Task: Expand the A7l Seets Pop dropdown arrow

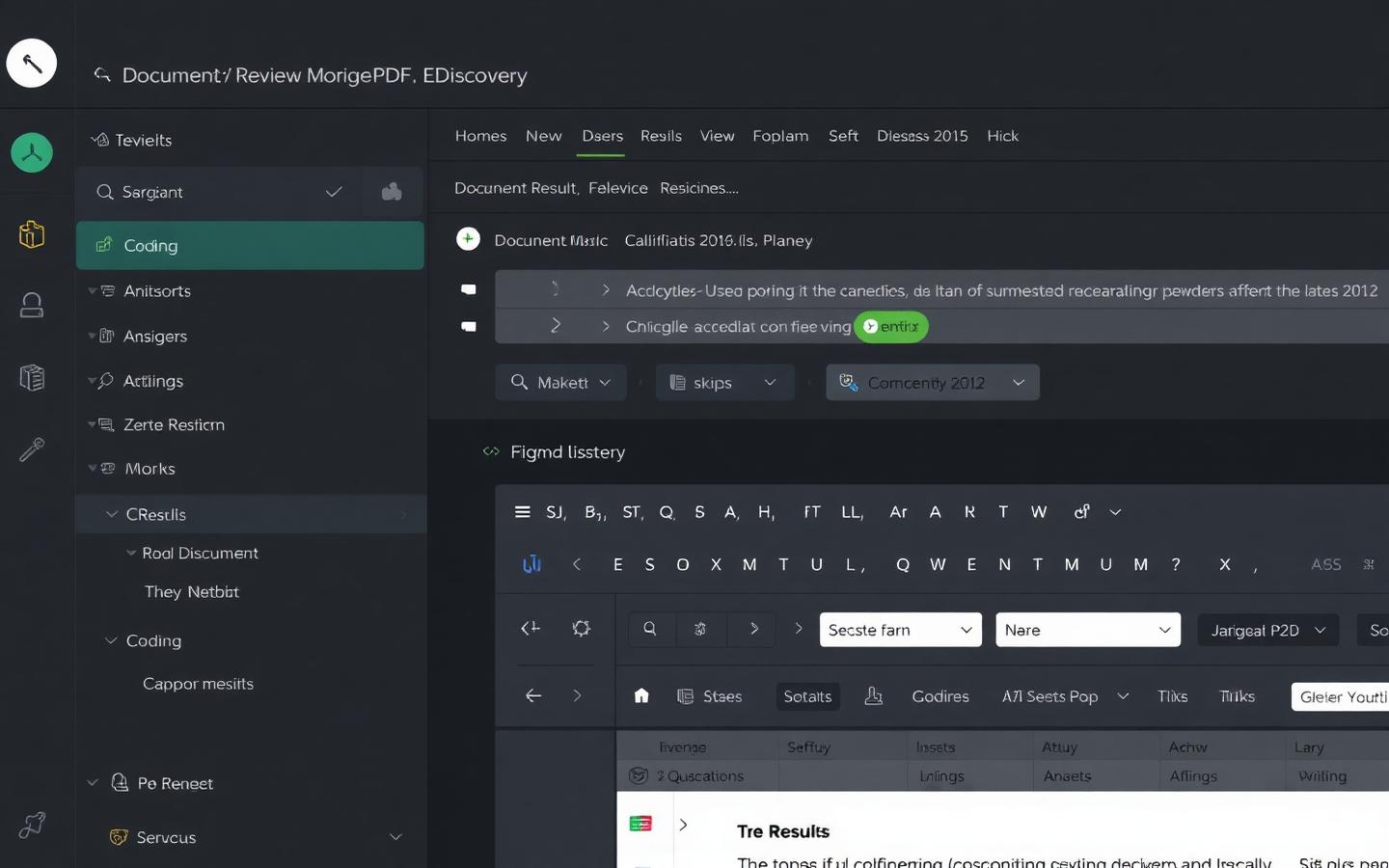Action: 1123,696
